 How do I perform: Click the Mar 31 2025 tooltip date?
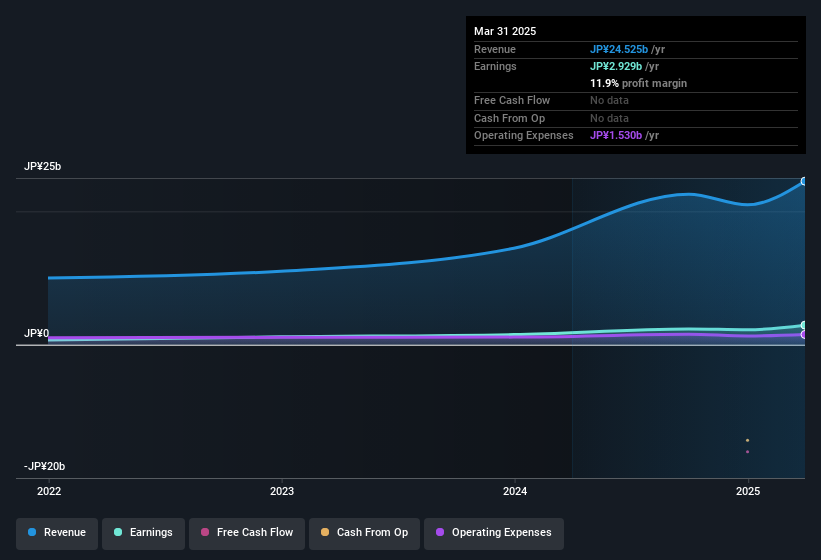coord(505,31)
